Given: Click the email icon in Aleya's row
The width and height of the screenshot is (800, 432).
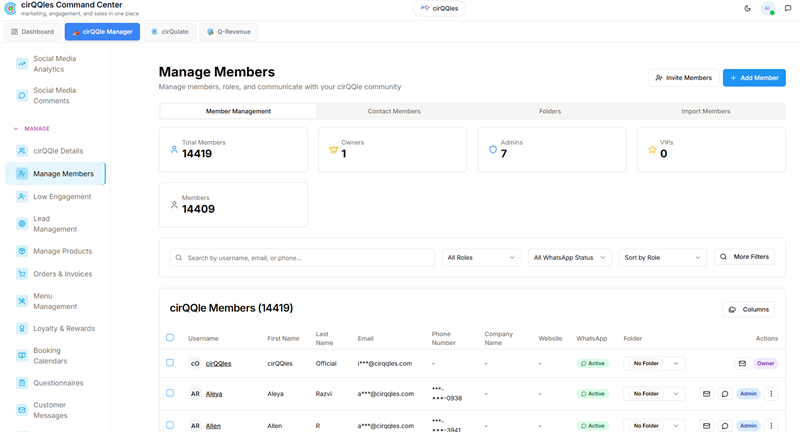Looking at the screenshot, I should (x=706, y=394).
